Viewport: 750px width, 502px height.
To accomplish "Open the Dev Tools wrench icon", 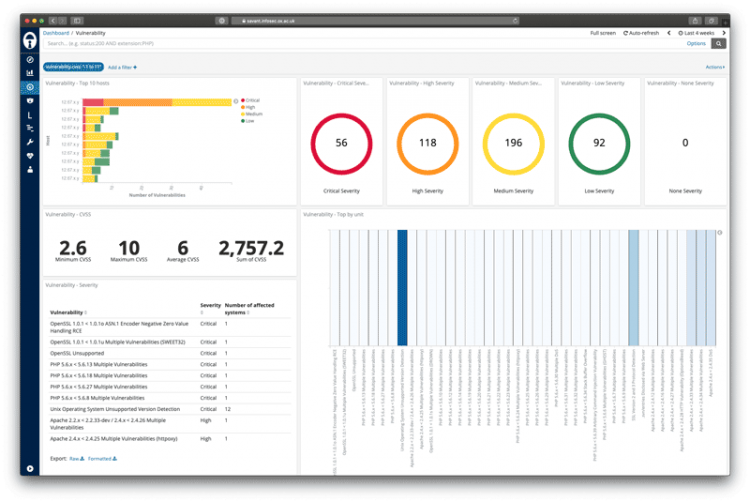I will (30, 142).
